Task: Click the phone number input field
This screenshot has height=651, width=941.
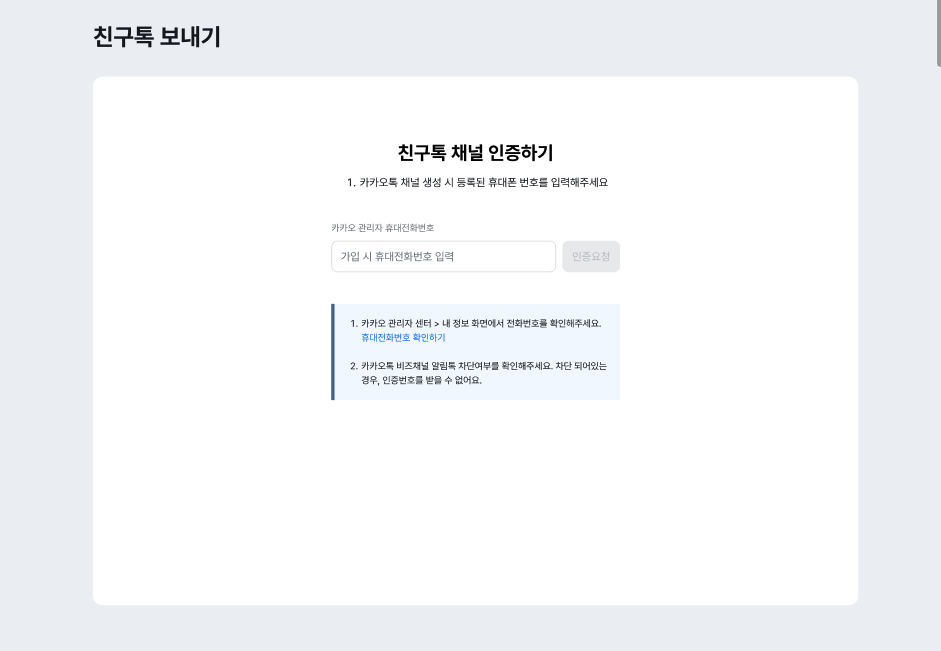Action: click(x=443, y=257)
